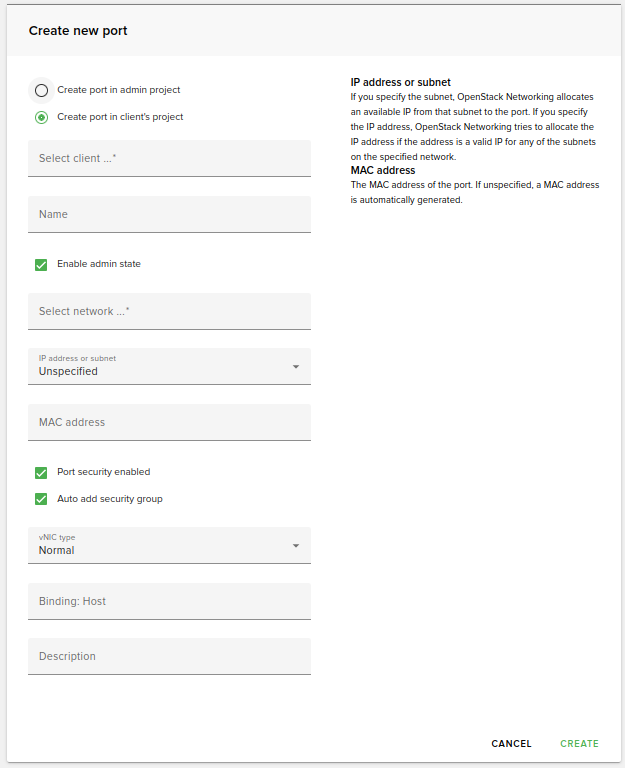Select 'Create port in admin project' radio button
Viewport: 625px width, 768px height.
pos(41,90)
